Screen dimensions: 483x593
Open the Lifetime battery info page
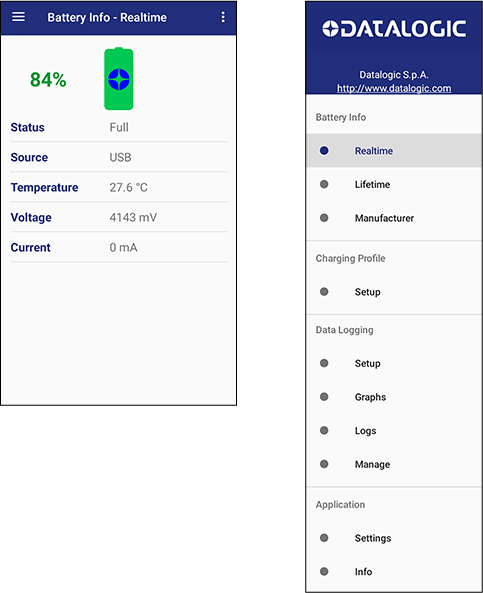tap(394, 184)
